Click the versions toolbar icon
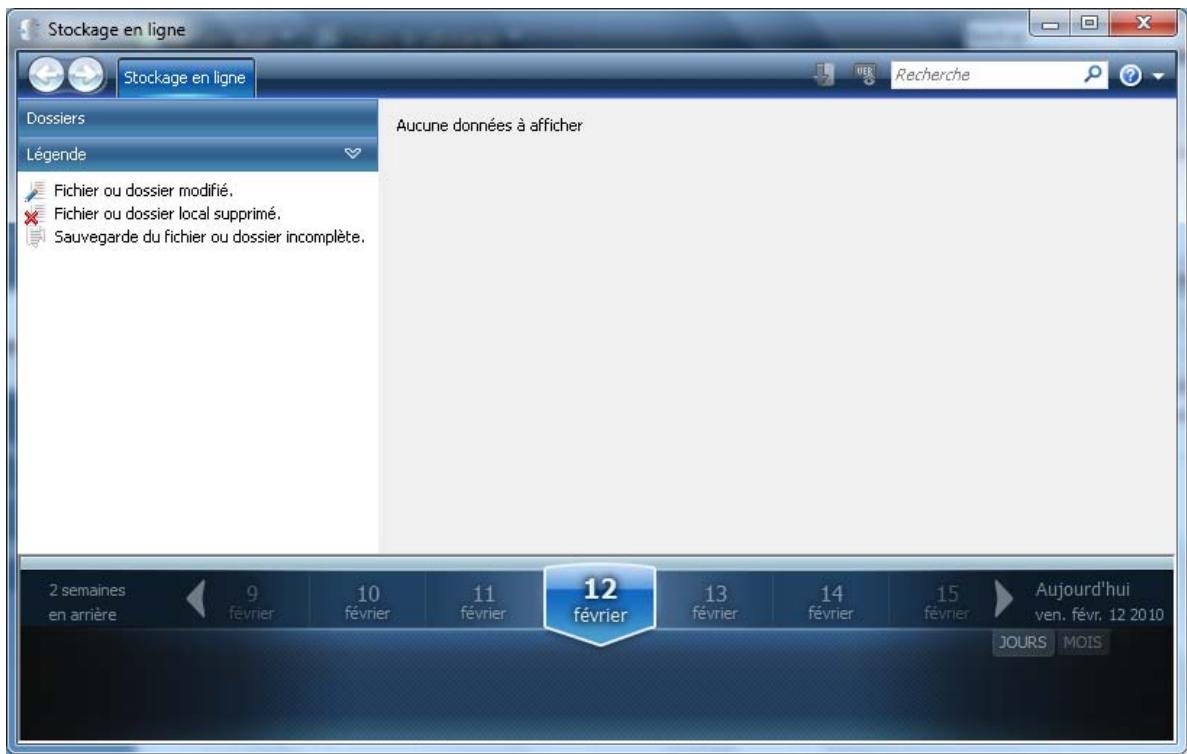1187x754 pixels. (865, 74)
